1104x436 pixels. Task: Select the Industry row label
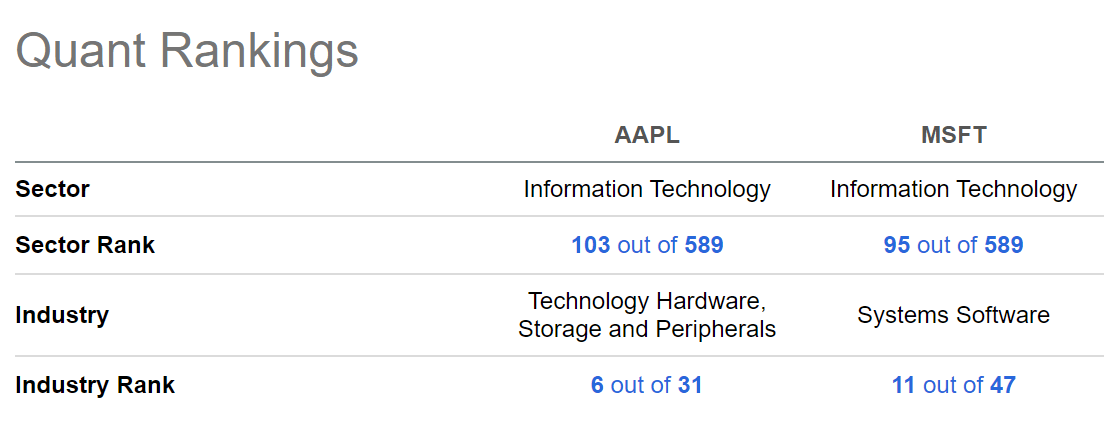62,315
